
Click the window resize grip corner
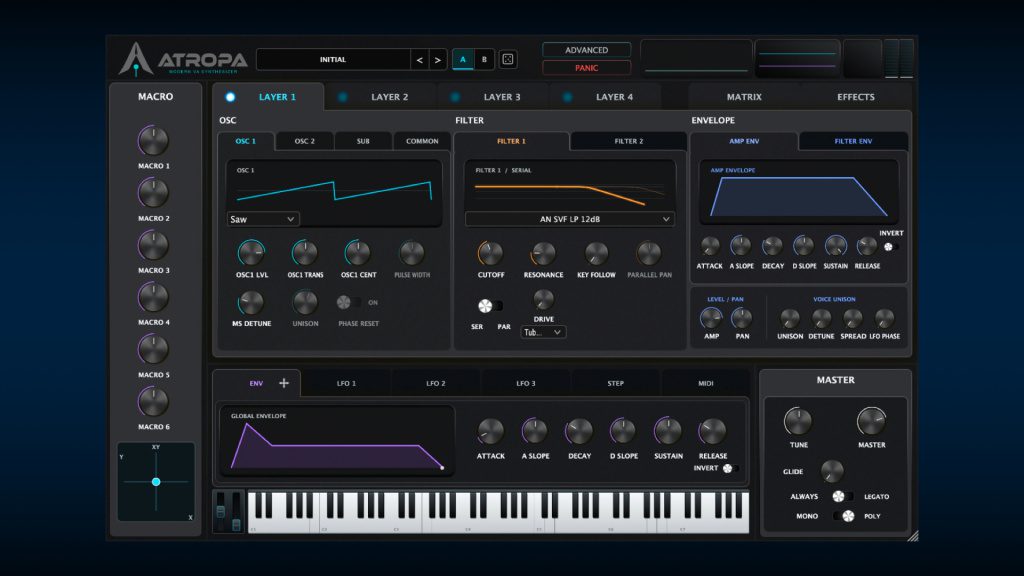pos(912,536)
